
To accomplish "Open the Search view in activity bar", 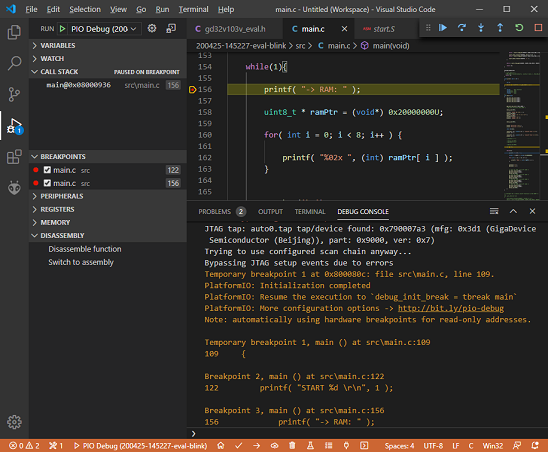I will click(x=14, y=63).
